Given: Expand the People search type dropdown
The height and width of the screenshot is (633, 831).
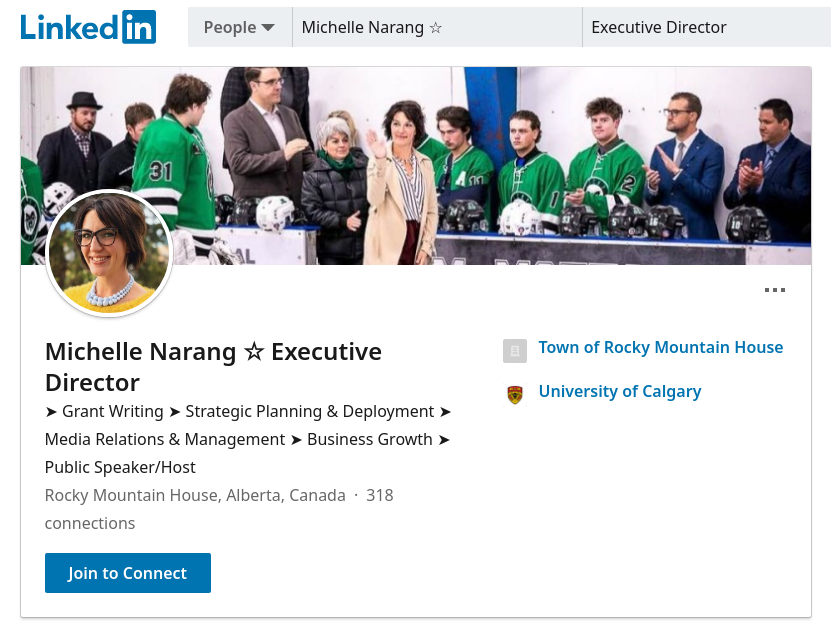Looking at the screenshot, I should tap(239, 27).
